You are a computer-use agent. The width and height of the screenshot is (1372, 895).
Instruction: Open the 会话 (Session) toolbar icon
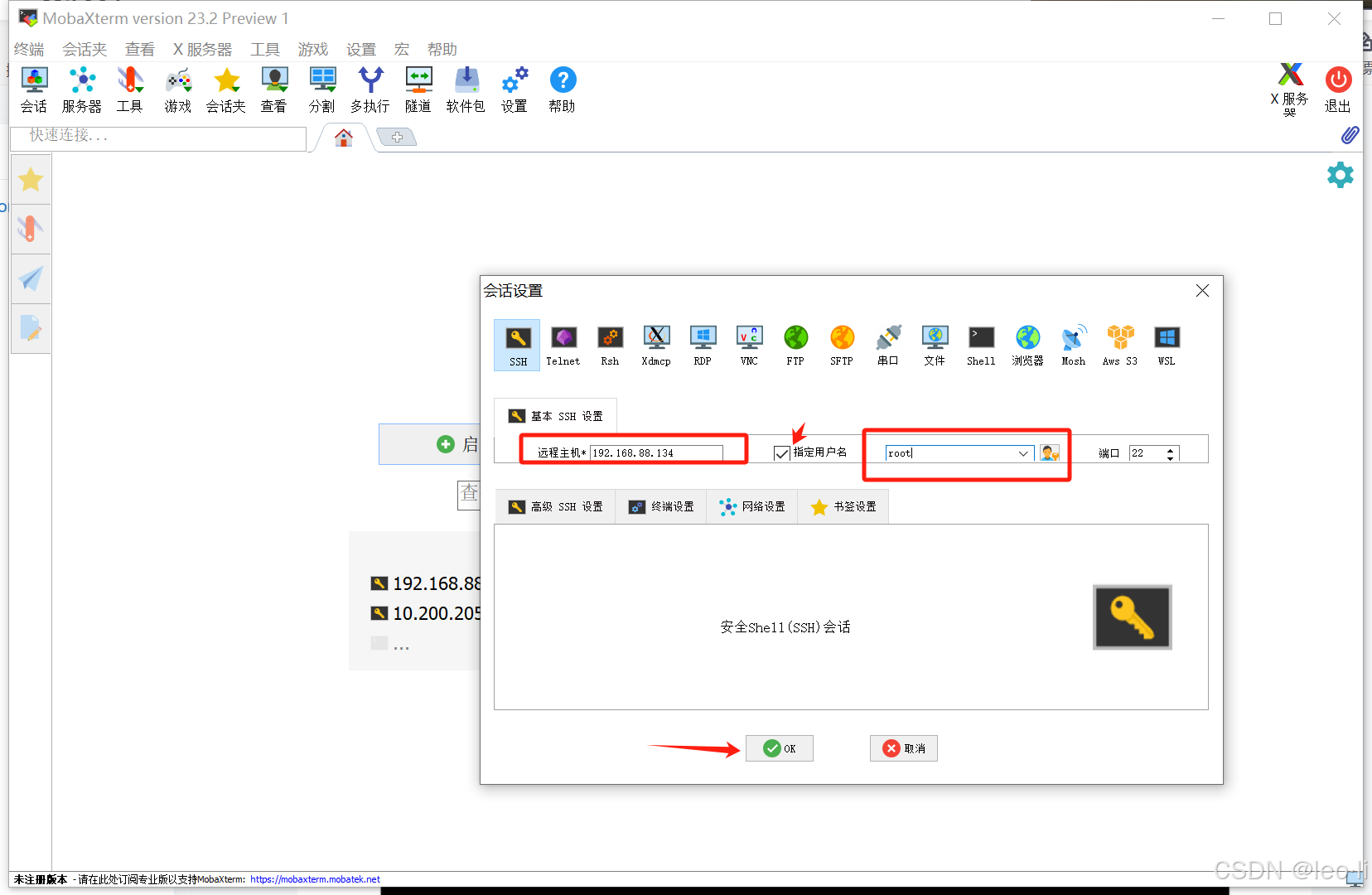(34, 89)
